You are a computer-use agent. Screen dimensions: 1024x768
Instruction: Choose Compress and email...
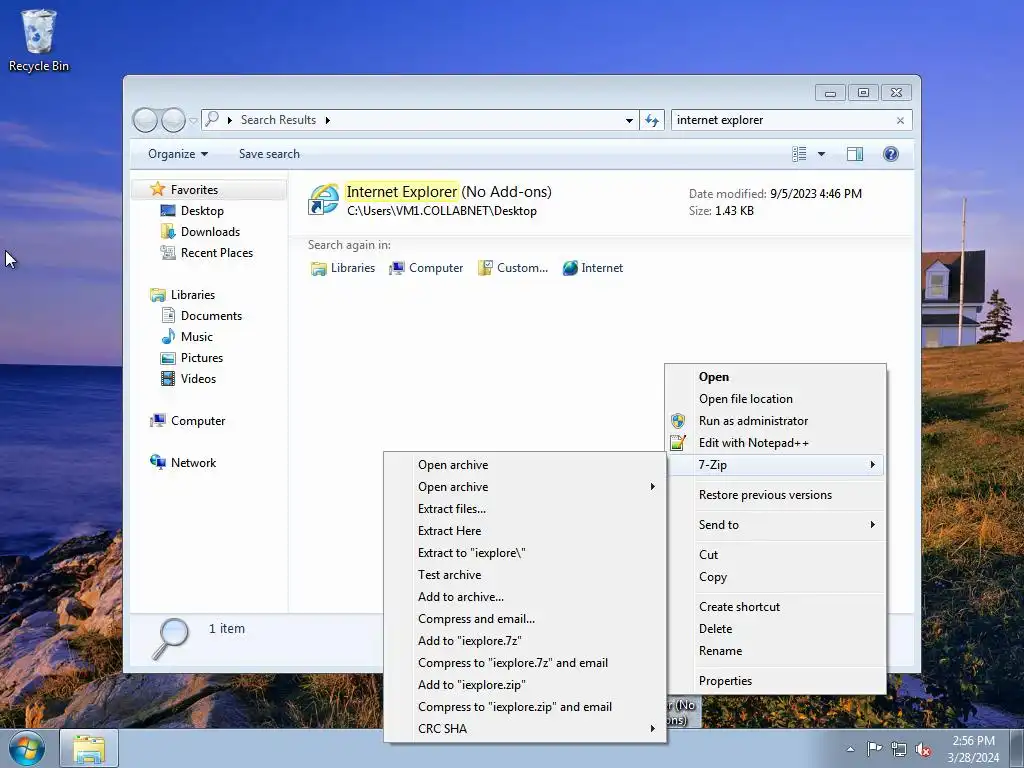pyautogui.click(x=525, y=619)
